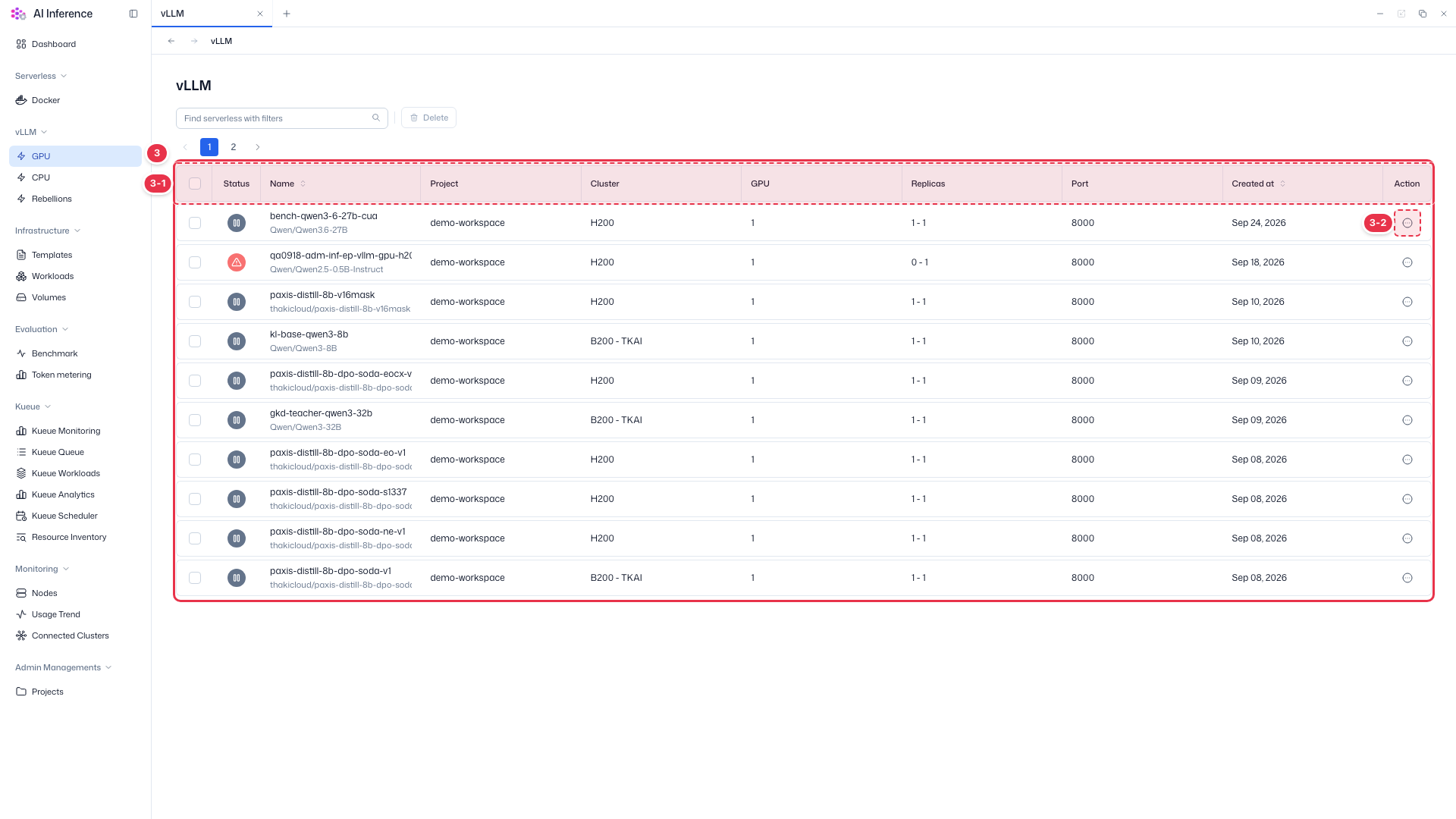Select the checkbox for paxis-distill-8b-v16mask
This screenshot has height=819, width=1456.
[x=195, y=302]
